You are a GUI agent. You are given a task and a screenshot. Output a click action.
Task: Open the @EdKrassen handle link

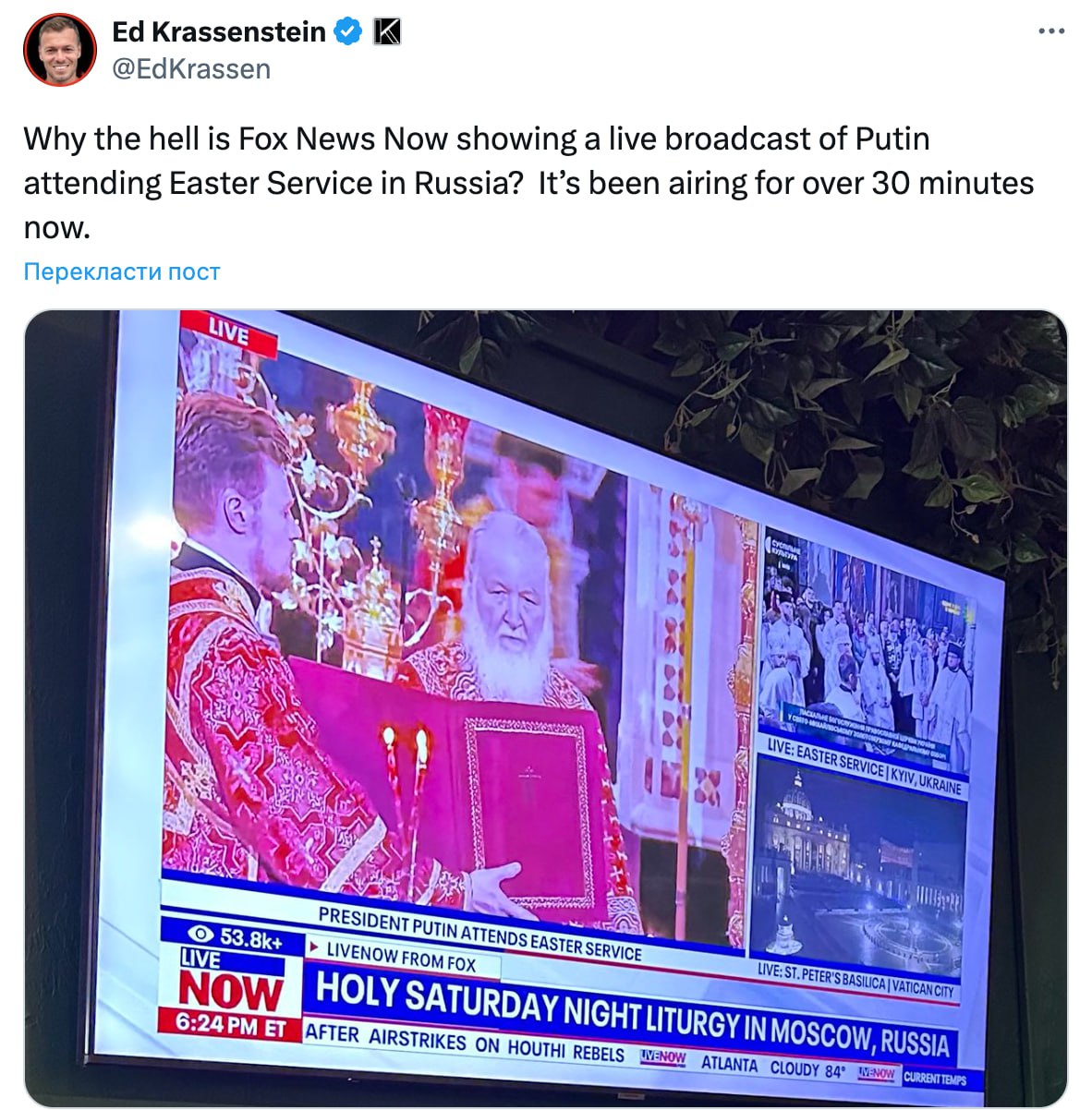tap(191, 69)
